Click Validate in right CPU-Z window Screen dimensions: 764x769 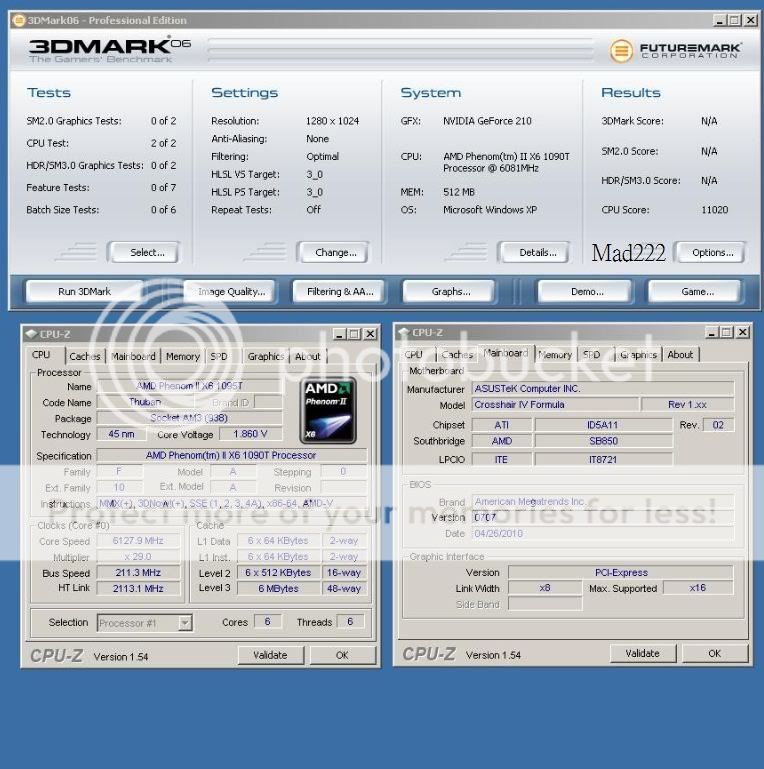[x=642, y=653]
